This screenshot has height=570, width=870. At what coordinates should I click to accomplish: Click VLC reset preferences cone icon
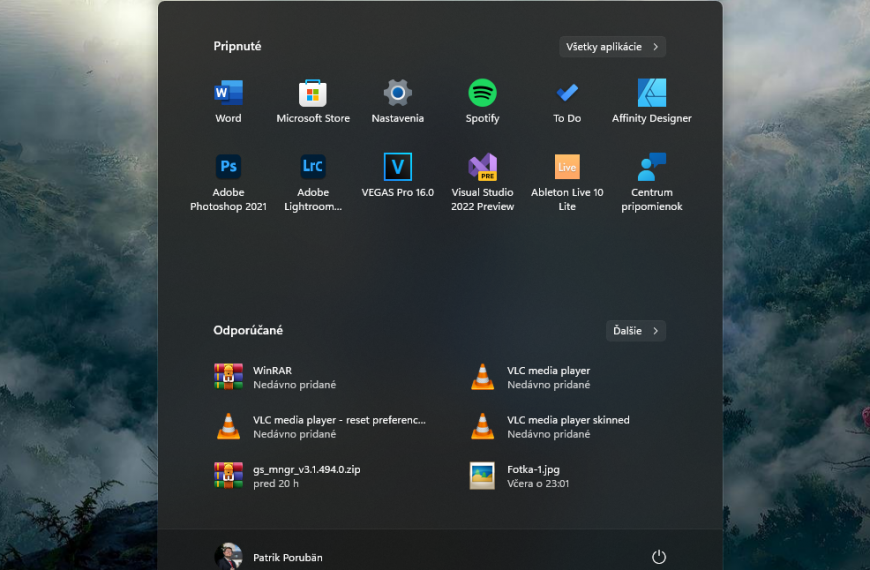coord(228,426)
